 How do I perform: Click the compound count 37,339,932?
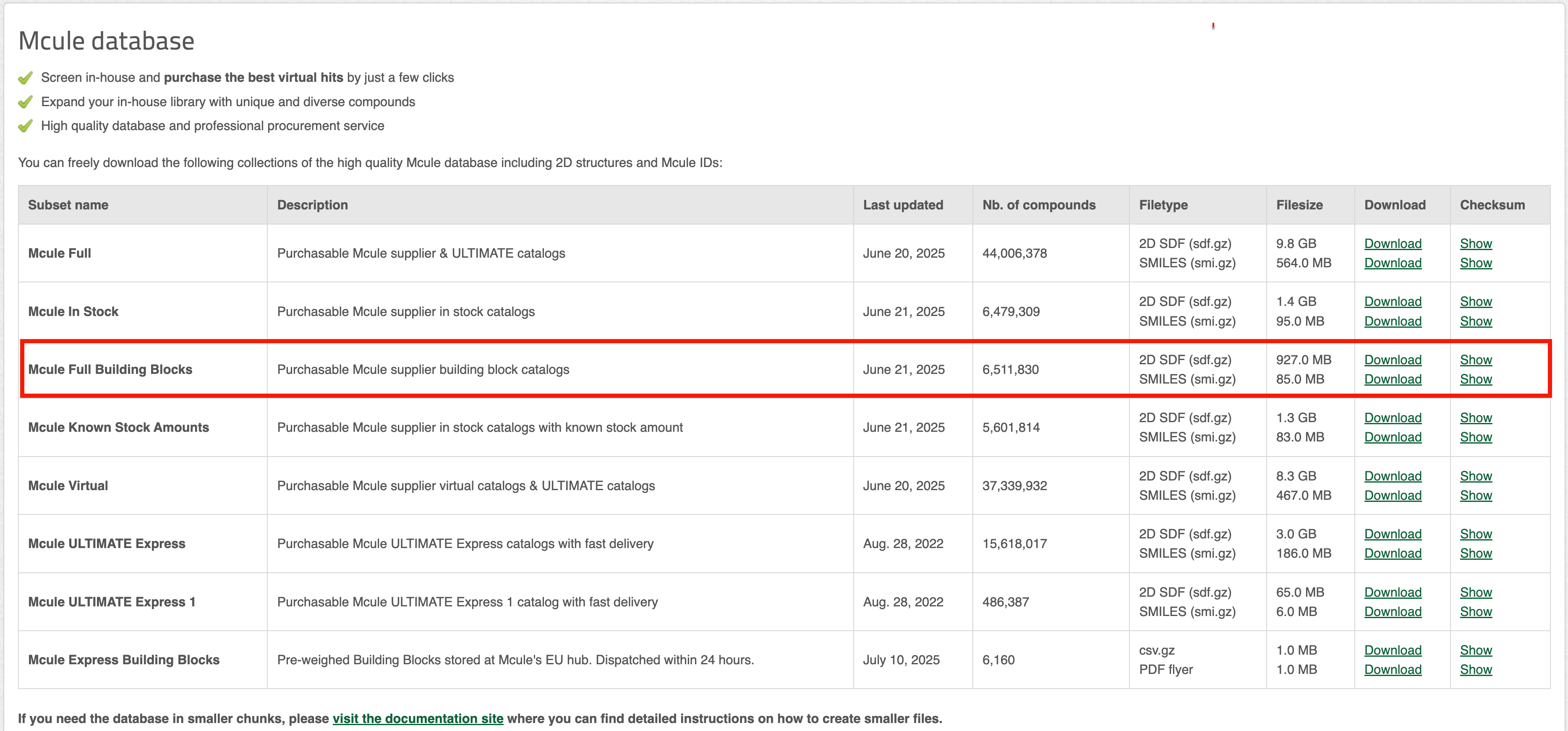pyautogui.click(x=1014, y=486)
